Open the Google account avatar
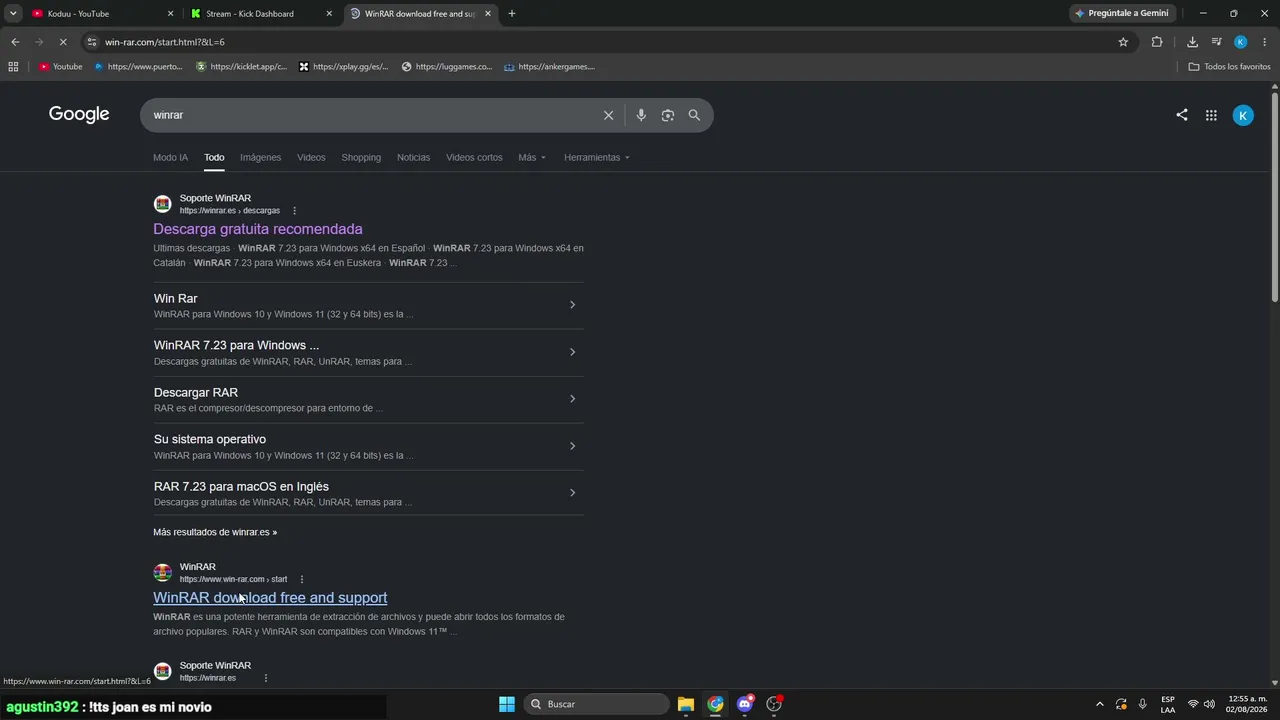Viewport: 1280px width, 720px height. tap(1243, 115)
